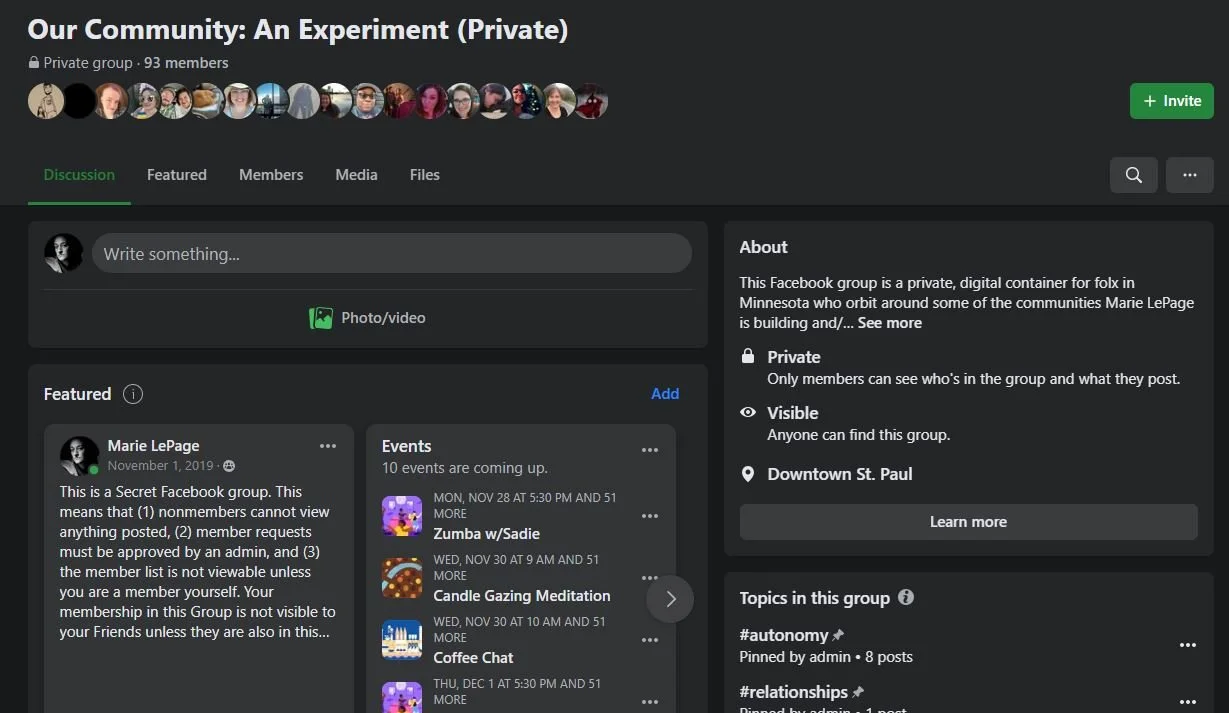Open Zumba w/Sadie event title
1229x713 pixels.
click(x=487, y=534)
